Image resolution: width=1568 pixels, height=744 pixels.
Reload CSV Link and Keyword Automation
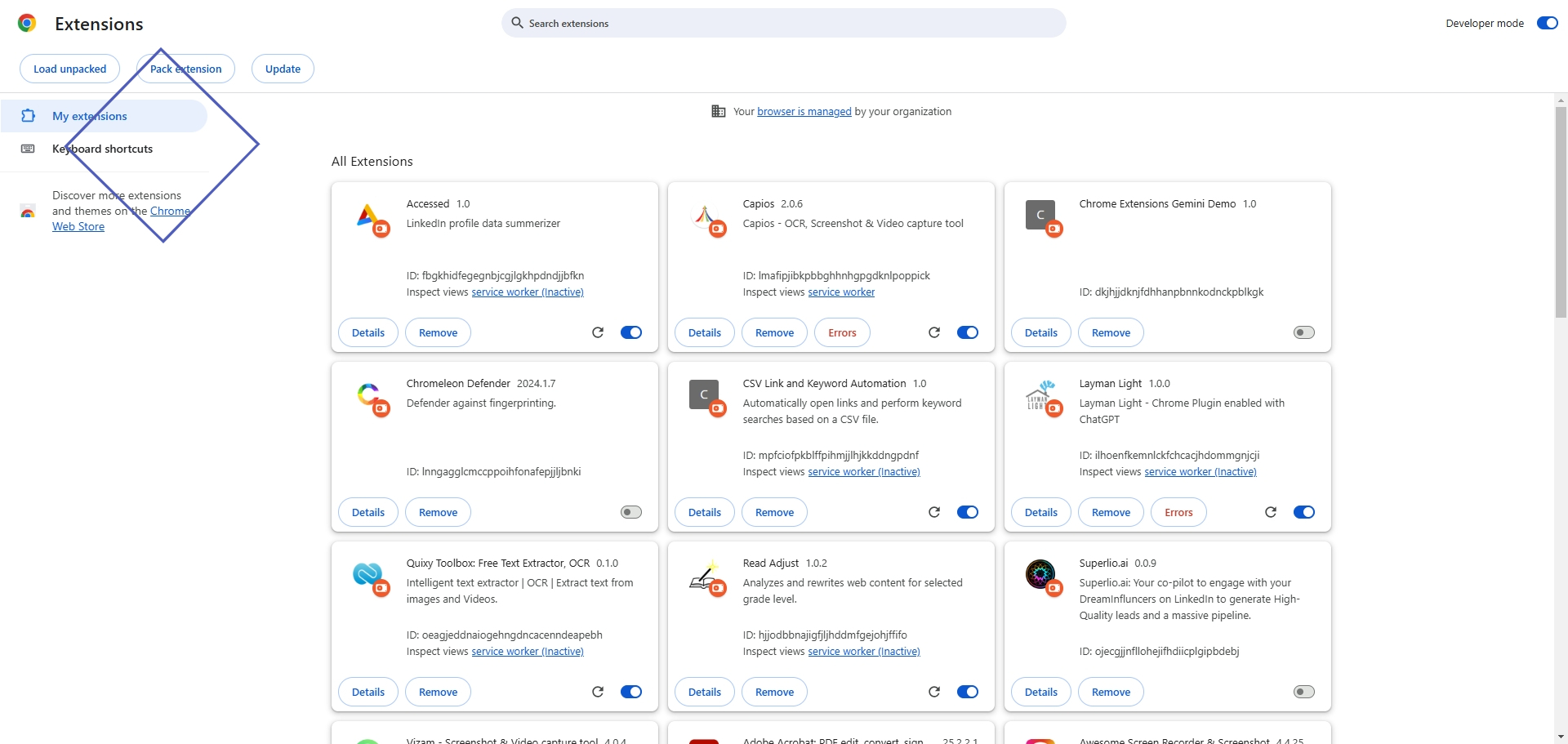pyautogui.click(x=934, y=512)
